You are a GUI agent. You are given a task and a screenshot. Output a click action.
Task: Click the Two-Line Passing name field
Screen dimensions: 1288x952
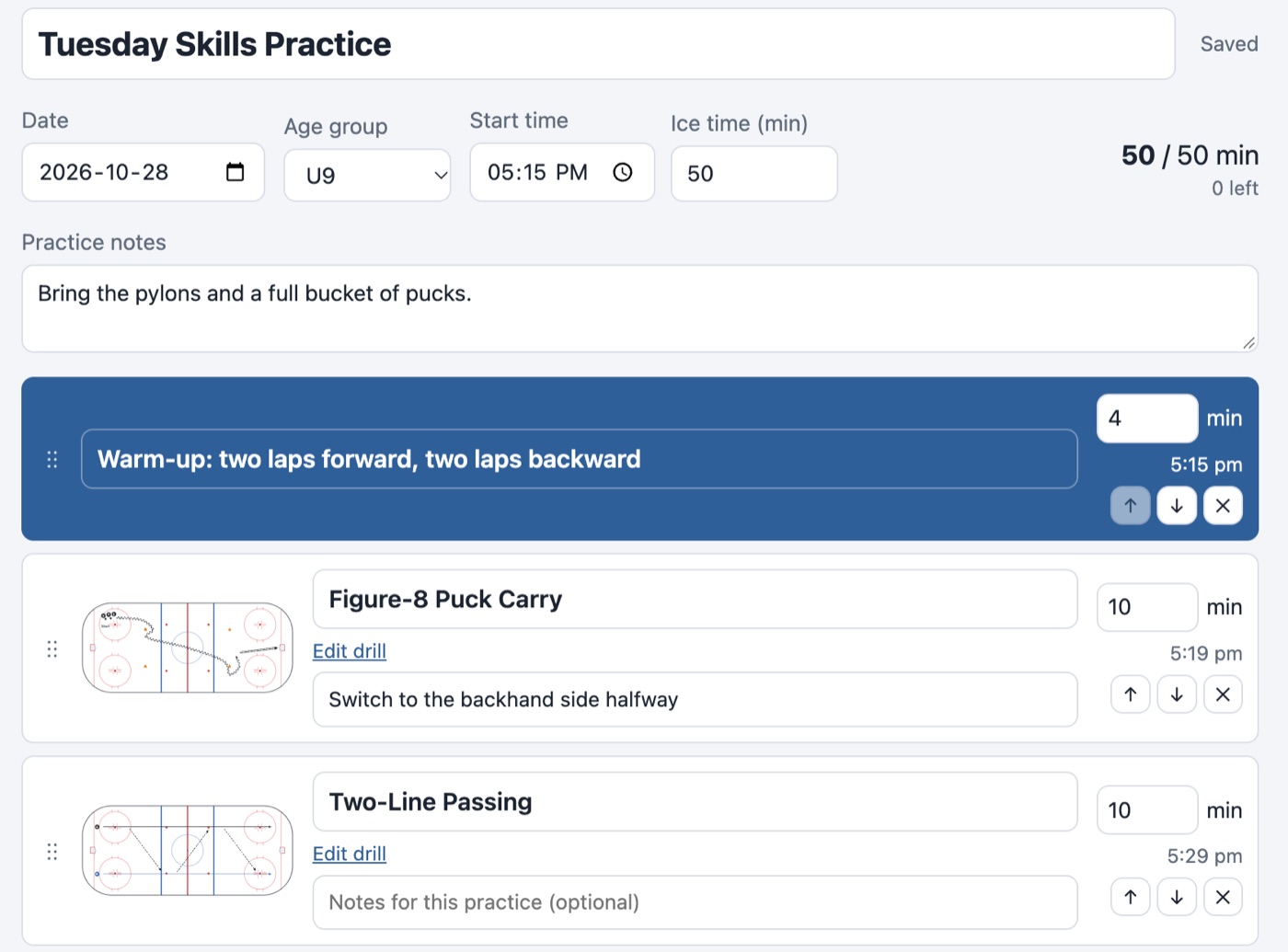[695, 802]
